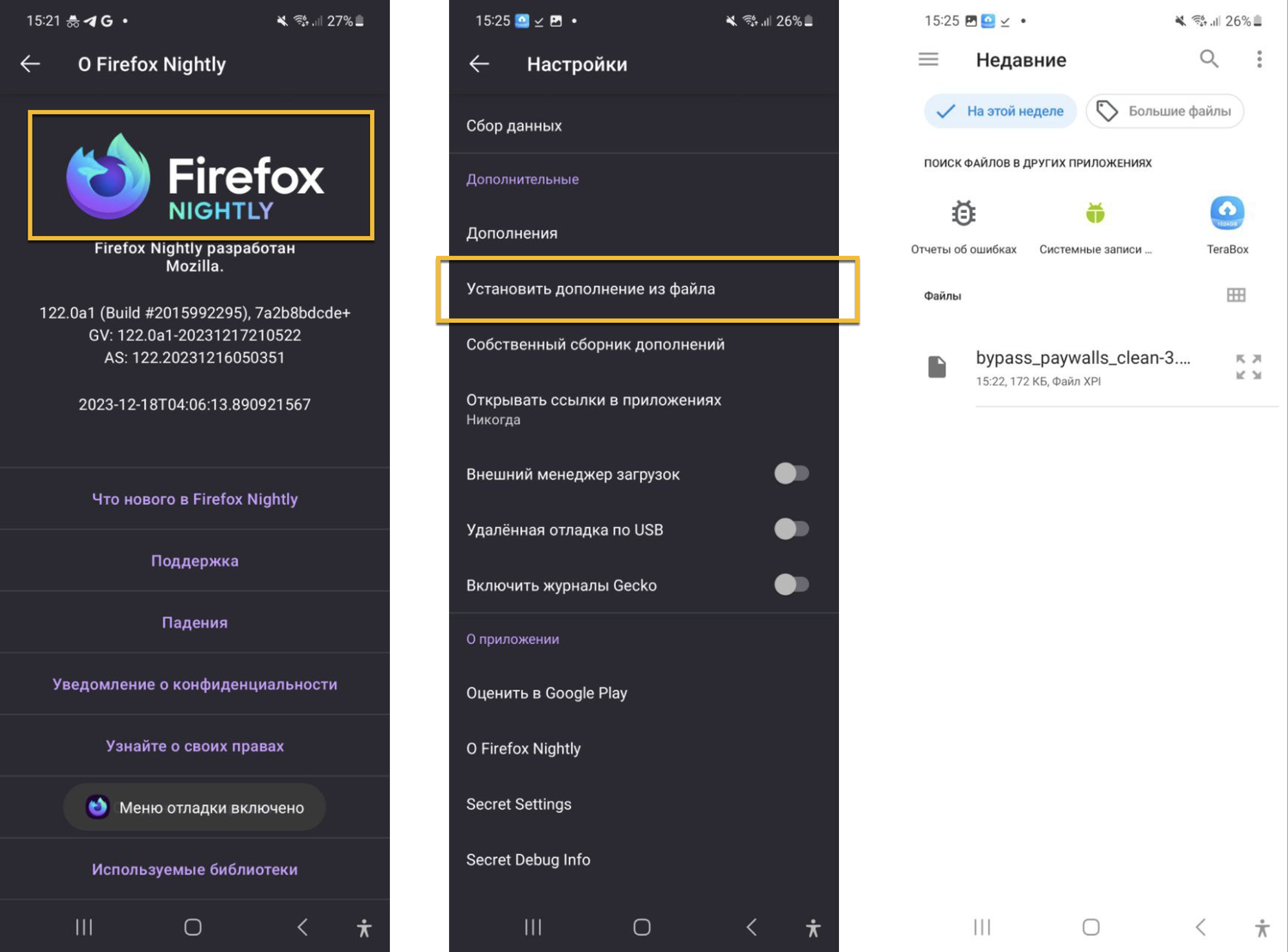
Task: Select Оценить в Google Play
Action: pos(644,693)
